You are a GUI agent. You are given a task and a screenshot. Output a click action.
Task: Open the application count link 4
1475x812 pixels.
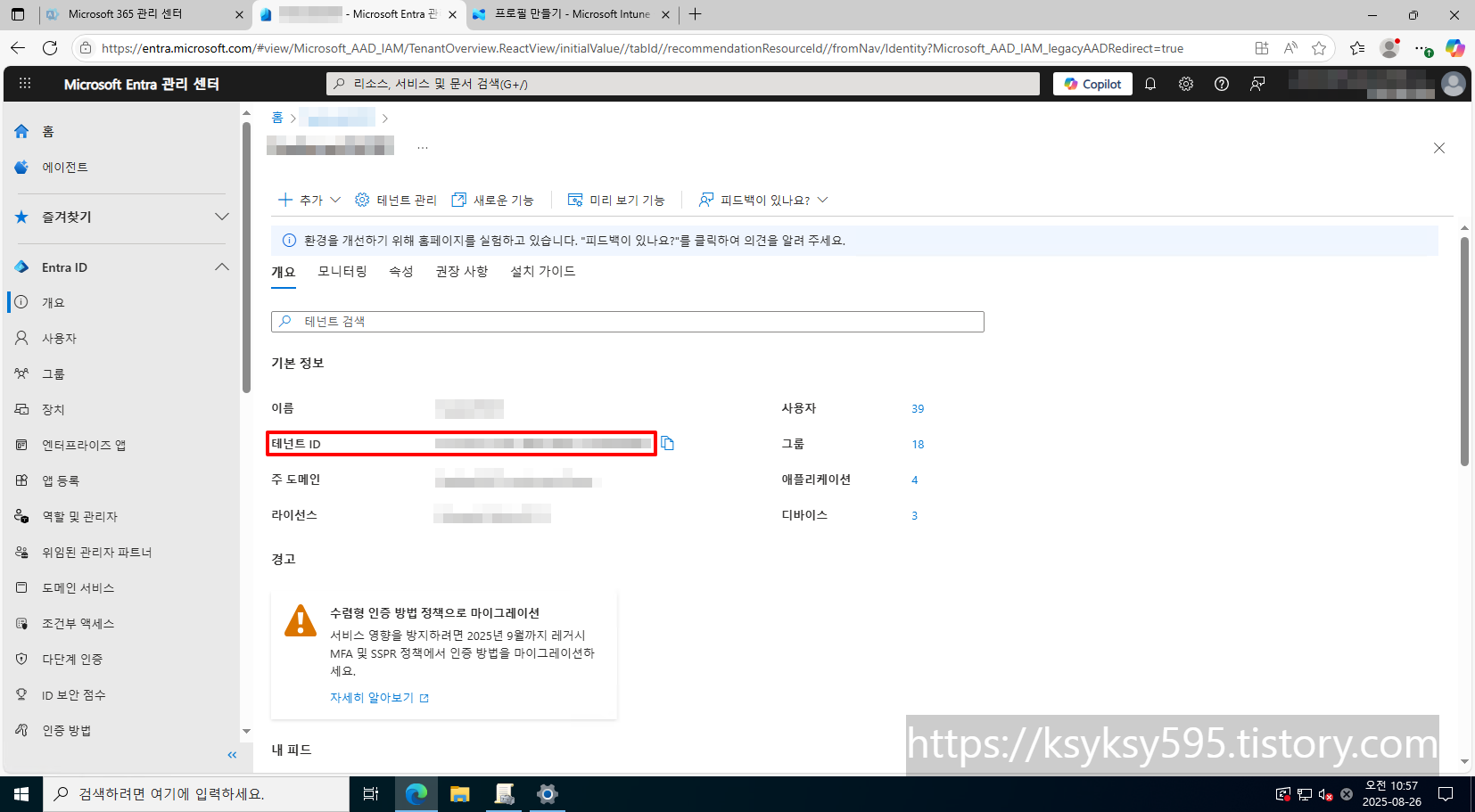tap(914, 480)
